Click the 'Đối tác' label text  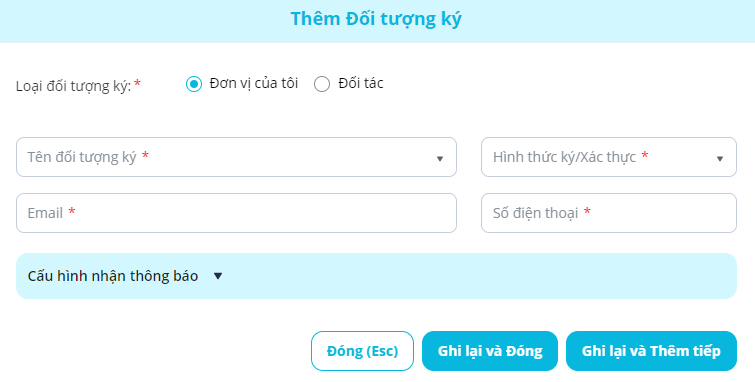click(x=361, y=83)
